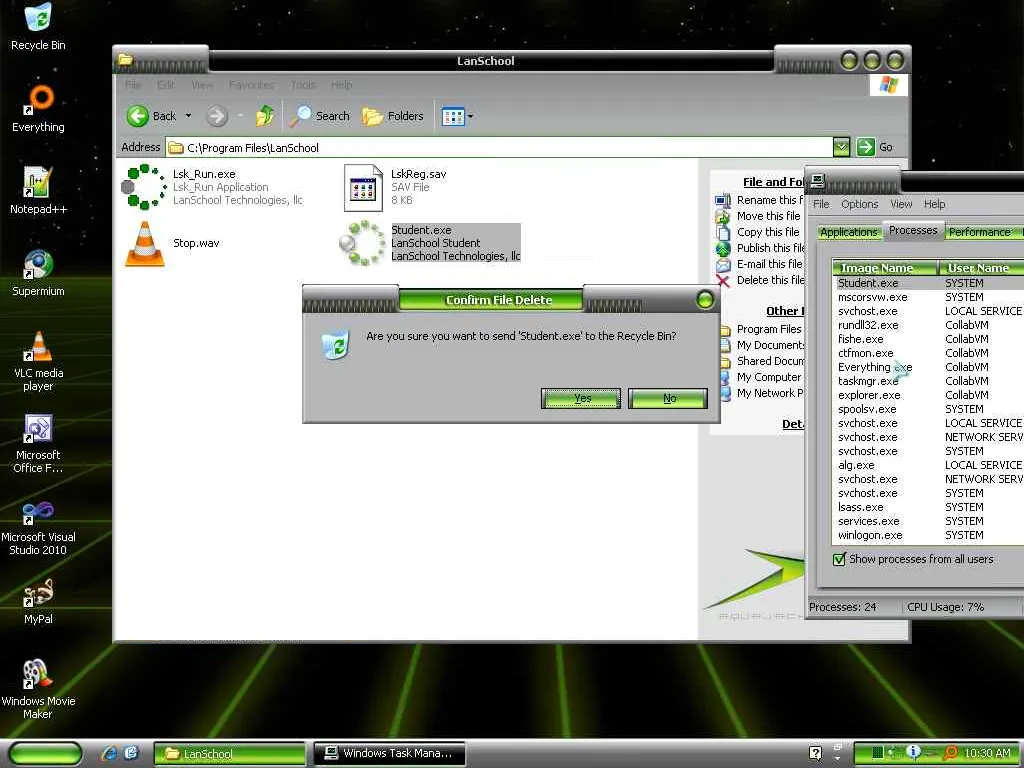This screenshot has height=768, width=1024.
Task: Select the Processes tab in Task Manager
Action: (x=913, y=231)
